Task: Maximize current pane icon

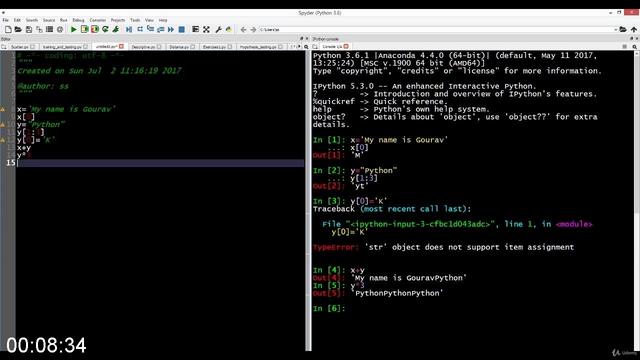Action: (x=196, y=29)
